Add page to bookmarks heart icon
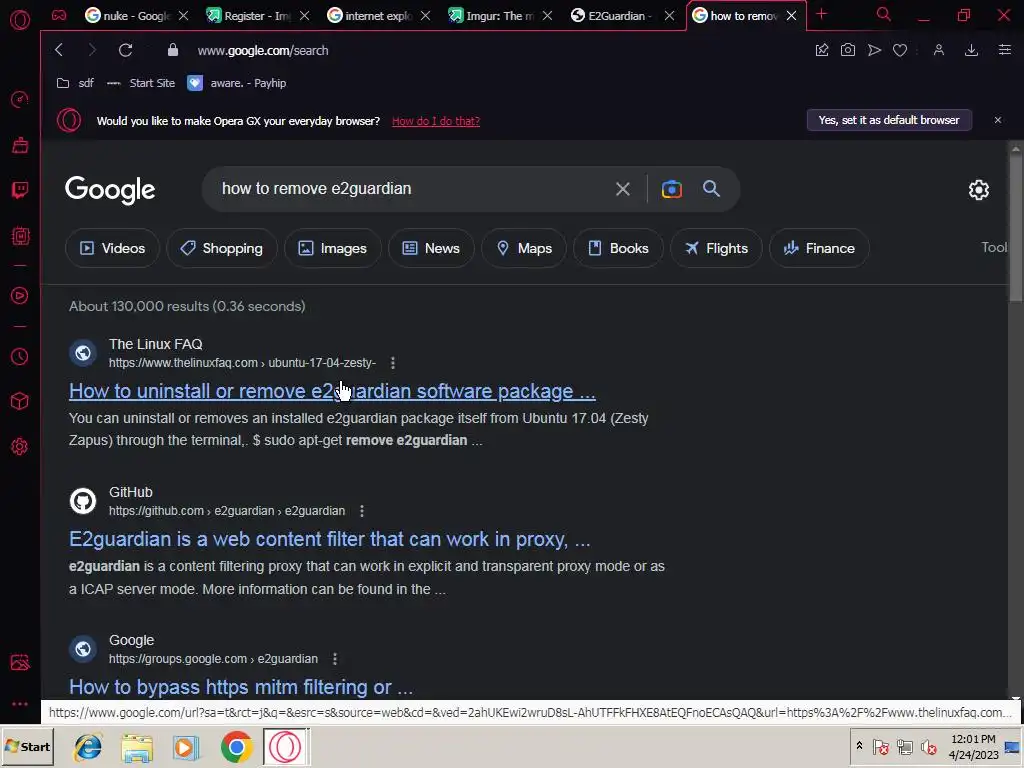This screenshot has height=768, width=1024. [x=900, y=50]
